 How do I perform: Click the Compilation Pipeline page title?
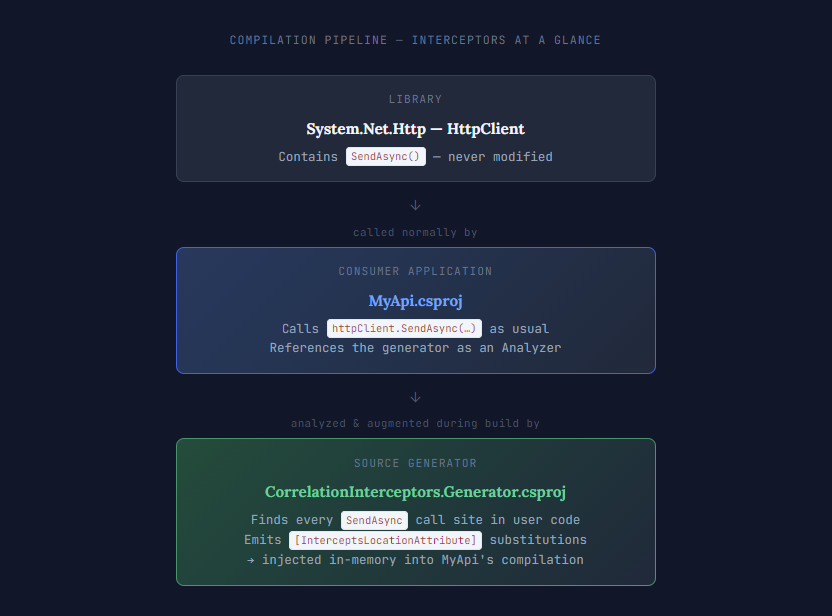[x=415, y=41]
